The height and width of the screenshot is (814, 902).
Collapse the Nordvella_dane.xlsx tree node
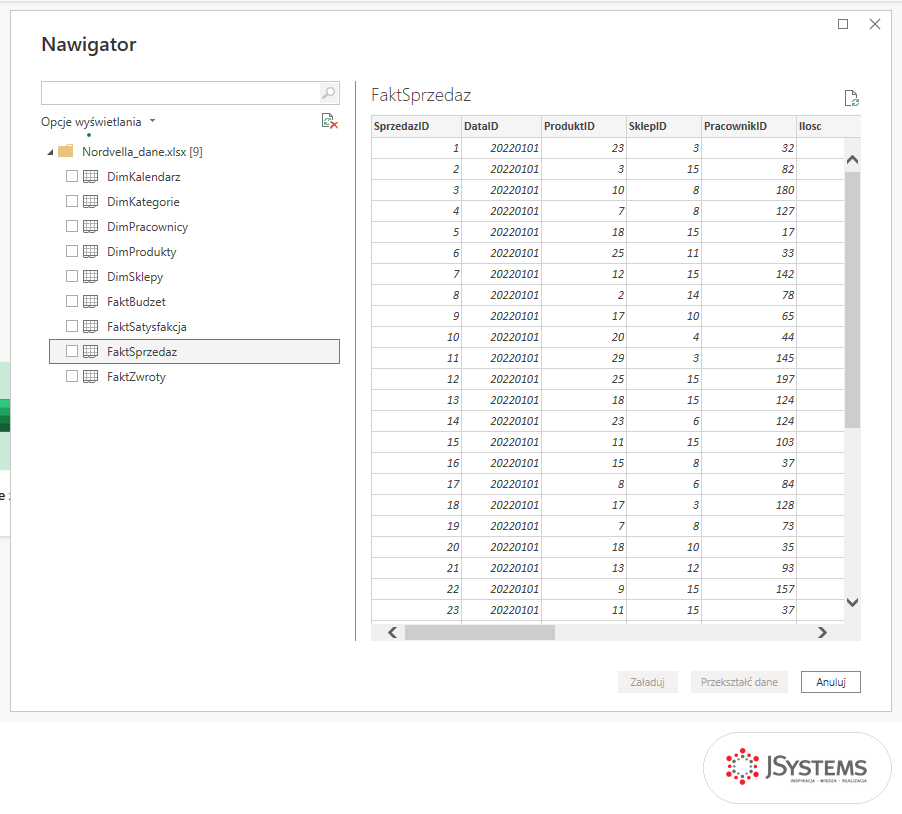point(51,152)
